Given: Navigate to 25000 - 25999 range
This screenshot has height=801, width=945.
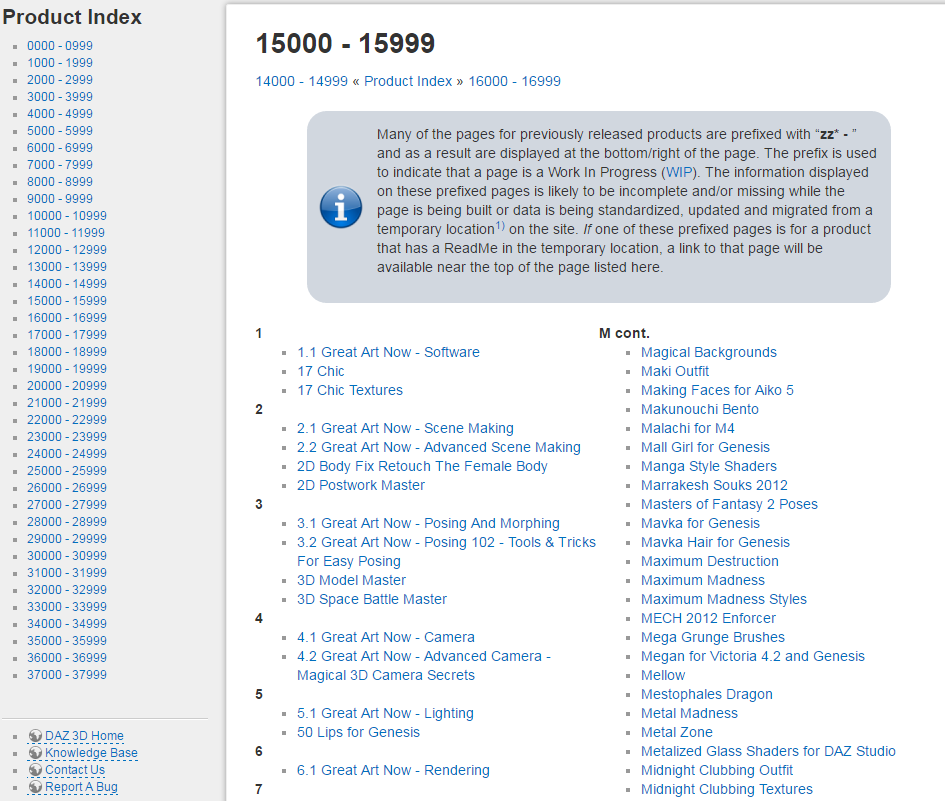Looking at the screenshot, I should [67, 471].
